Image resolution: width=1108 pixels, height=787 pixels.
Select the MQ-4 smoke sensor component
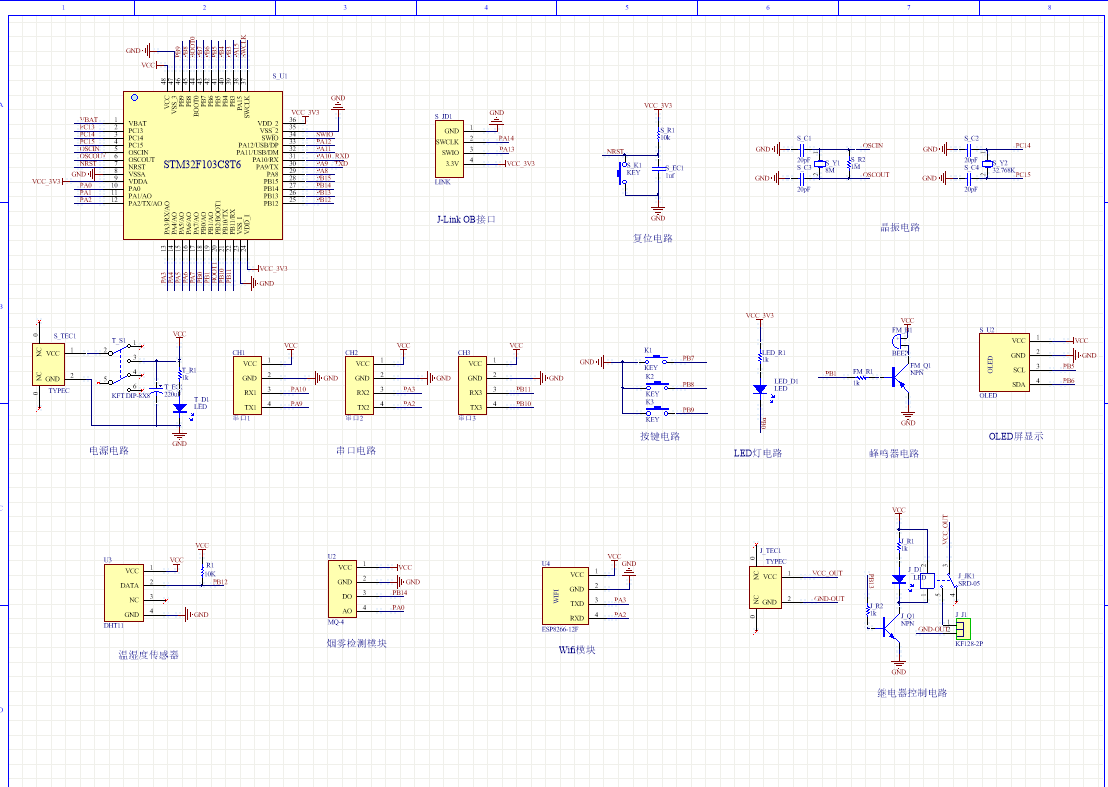(x=341, y=588)
